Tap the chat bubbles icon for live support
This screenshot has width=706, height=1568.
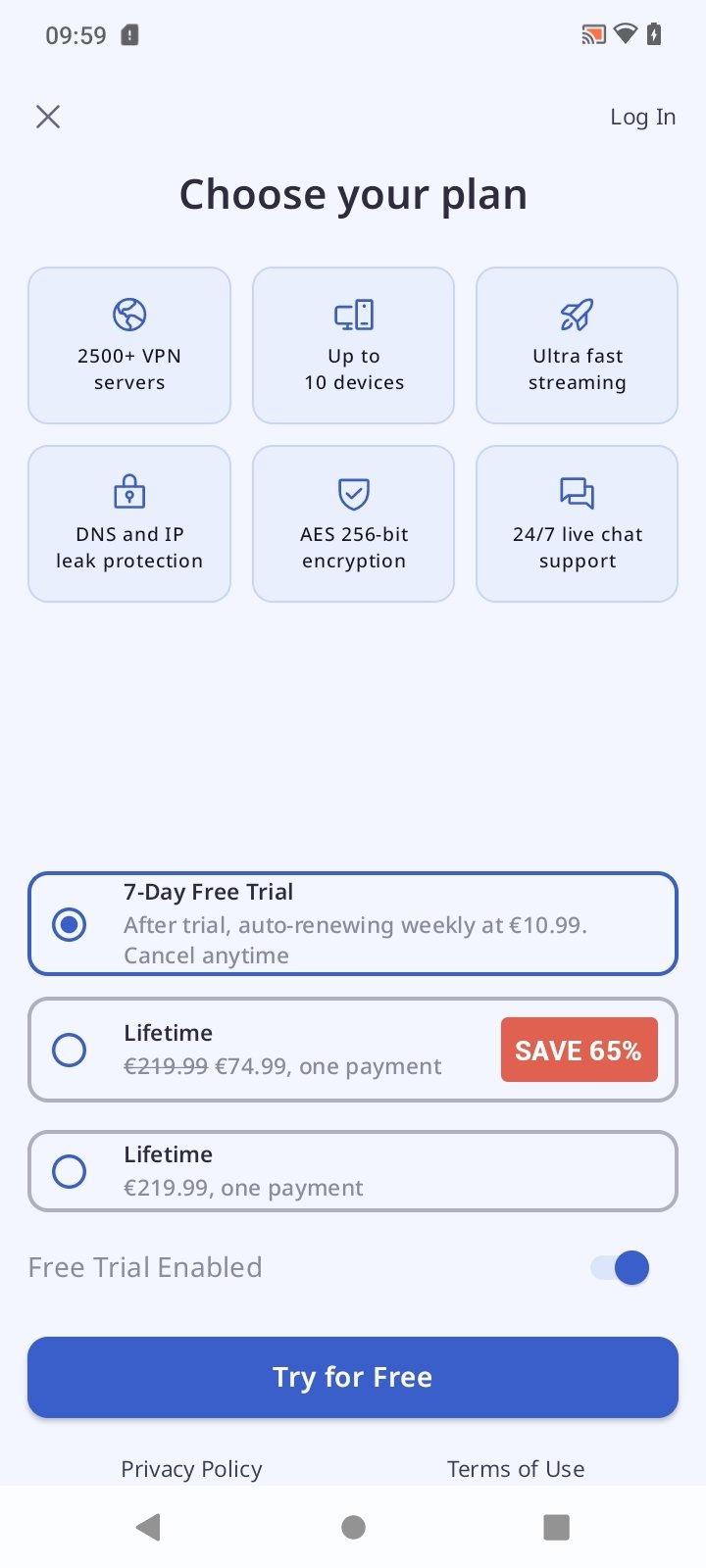[577, 493]
